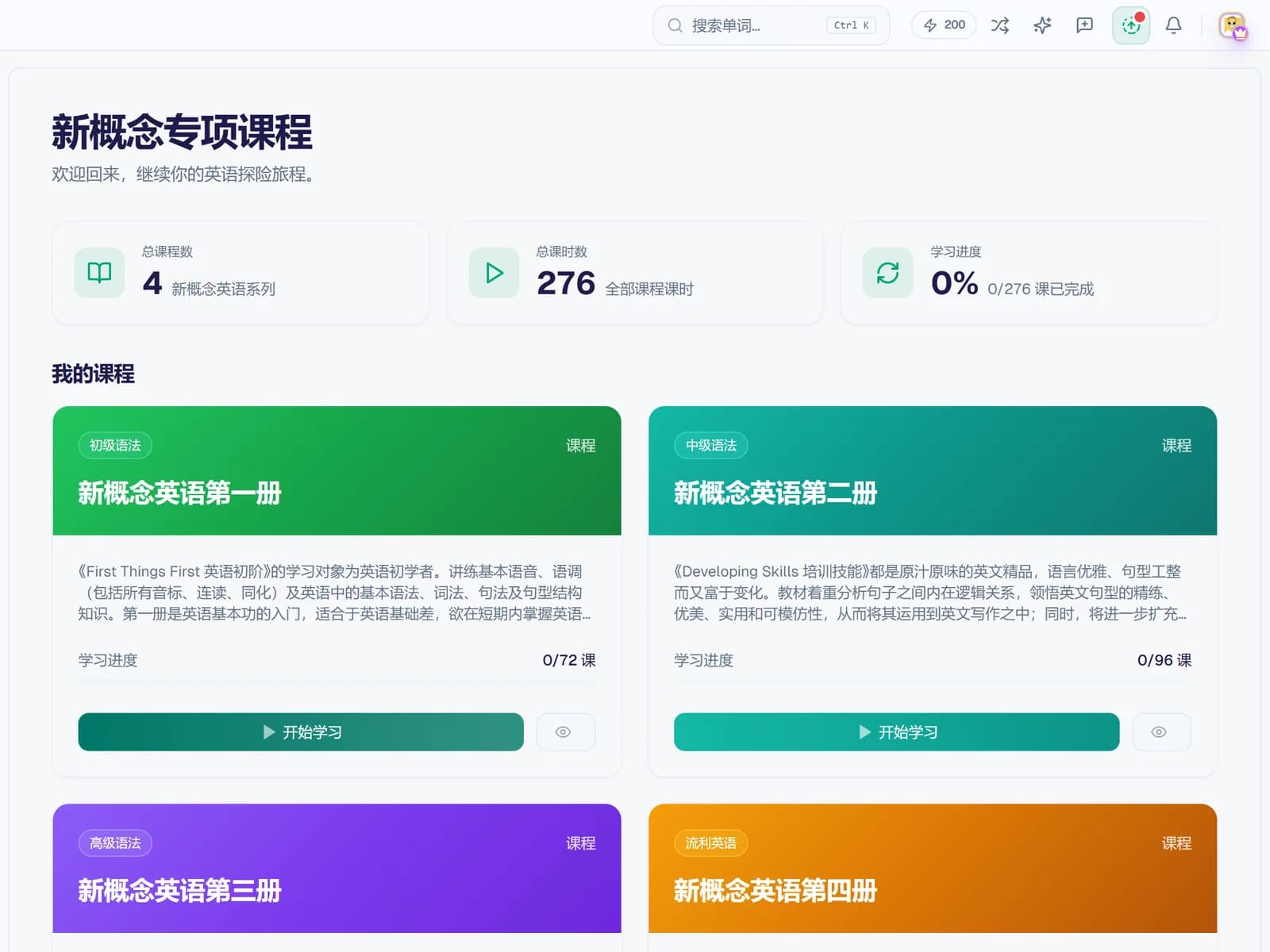The height and width of the screenshot is (952, 1270).
Task: Click the First Things First course description
Action: [x=335, y=593]
